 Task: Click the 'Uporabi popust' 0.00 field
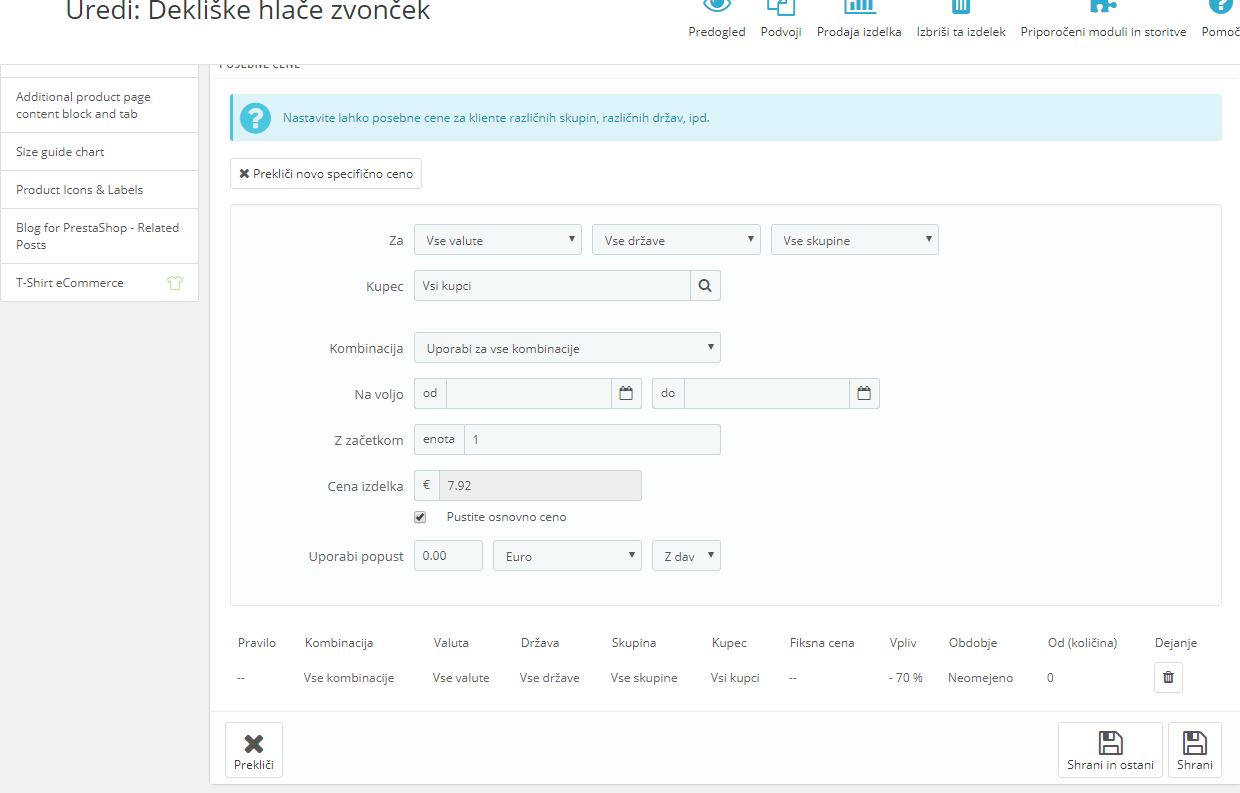coord(448,556)
